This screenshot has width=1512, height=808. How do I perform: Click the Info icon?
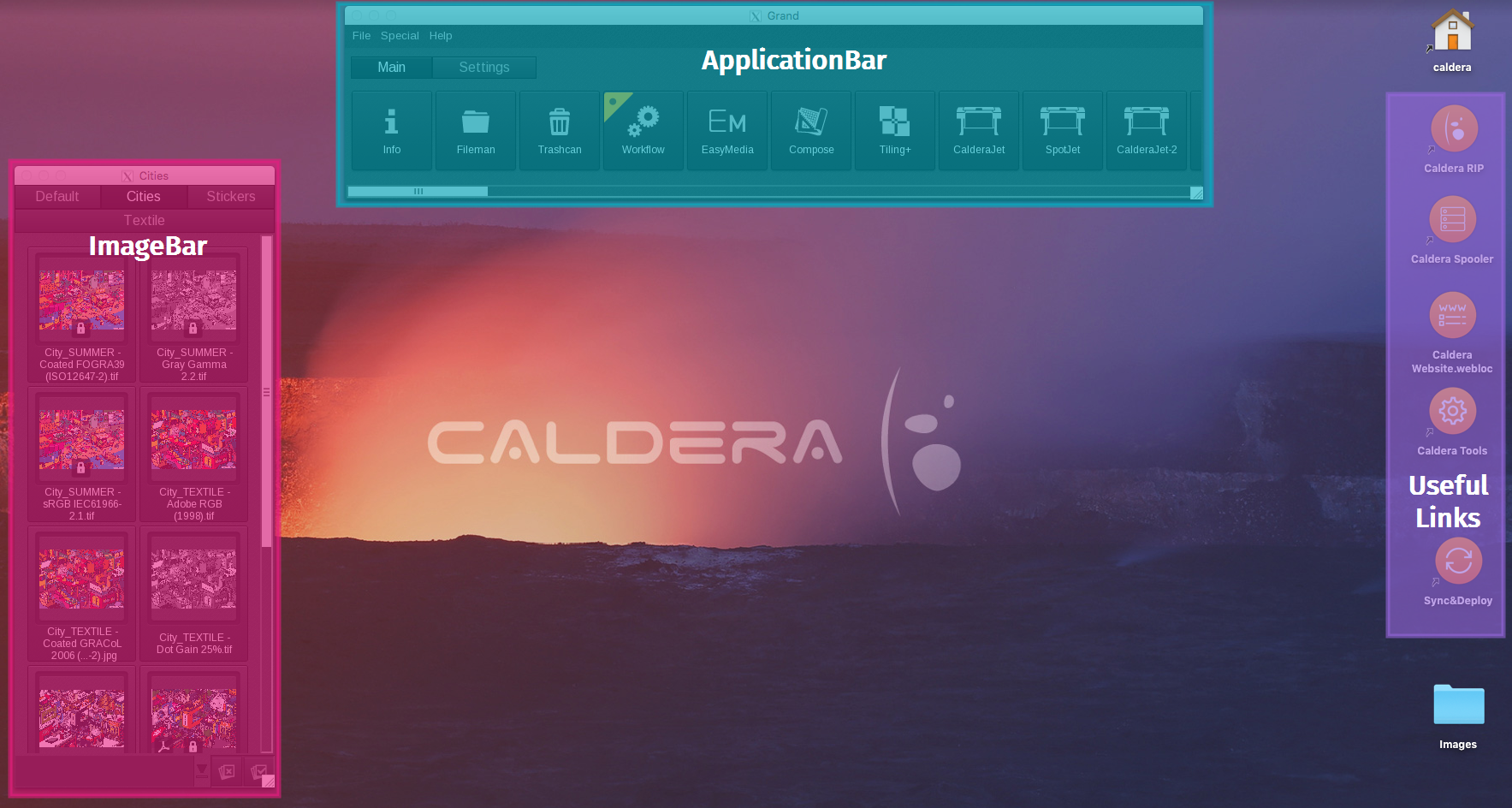[391, 130]
